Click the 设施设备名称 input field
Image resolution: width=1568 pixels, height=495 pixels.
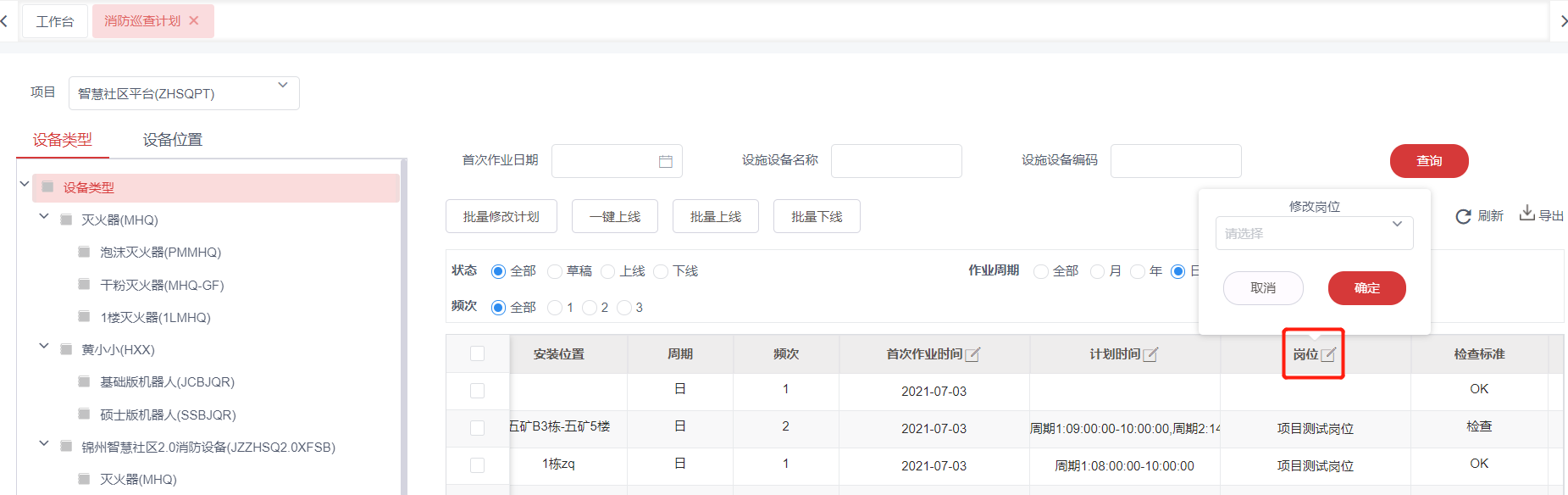coord(896,161)
